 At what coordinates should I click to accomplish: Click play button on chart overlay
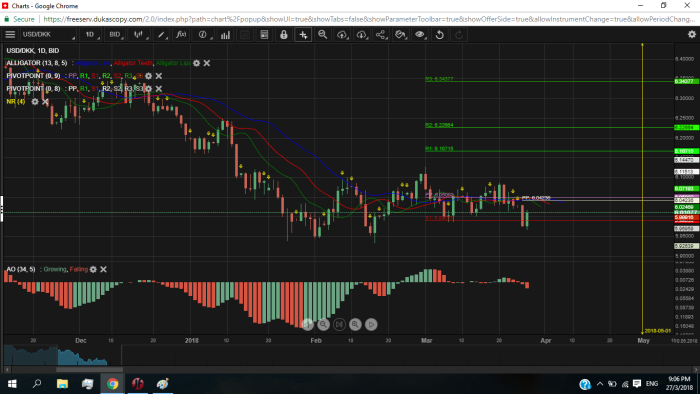[x=371, y=324]
